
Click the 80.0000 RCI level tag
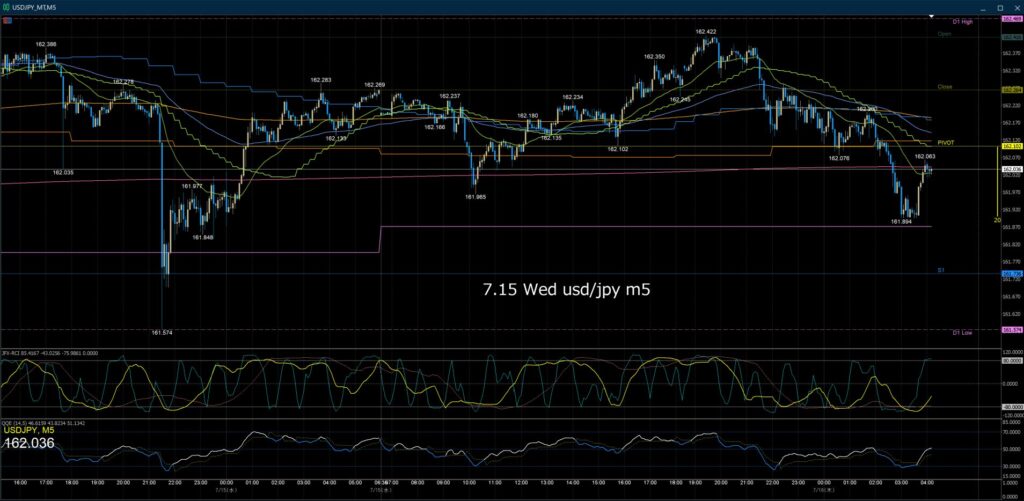1012,360
